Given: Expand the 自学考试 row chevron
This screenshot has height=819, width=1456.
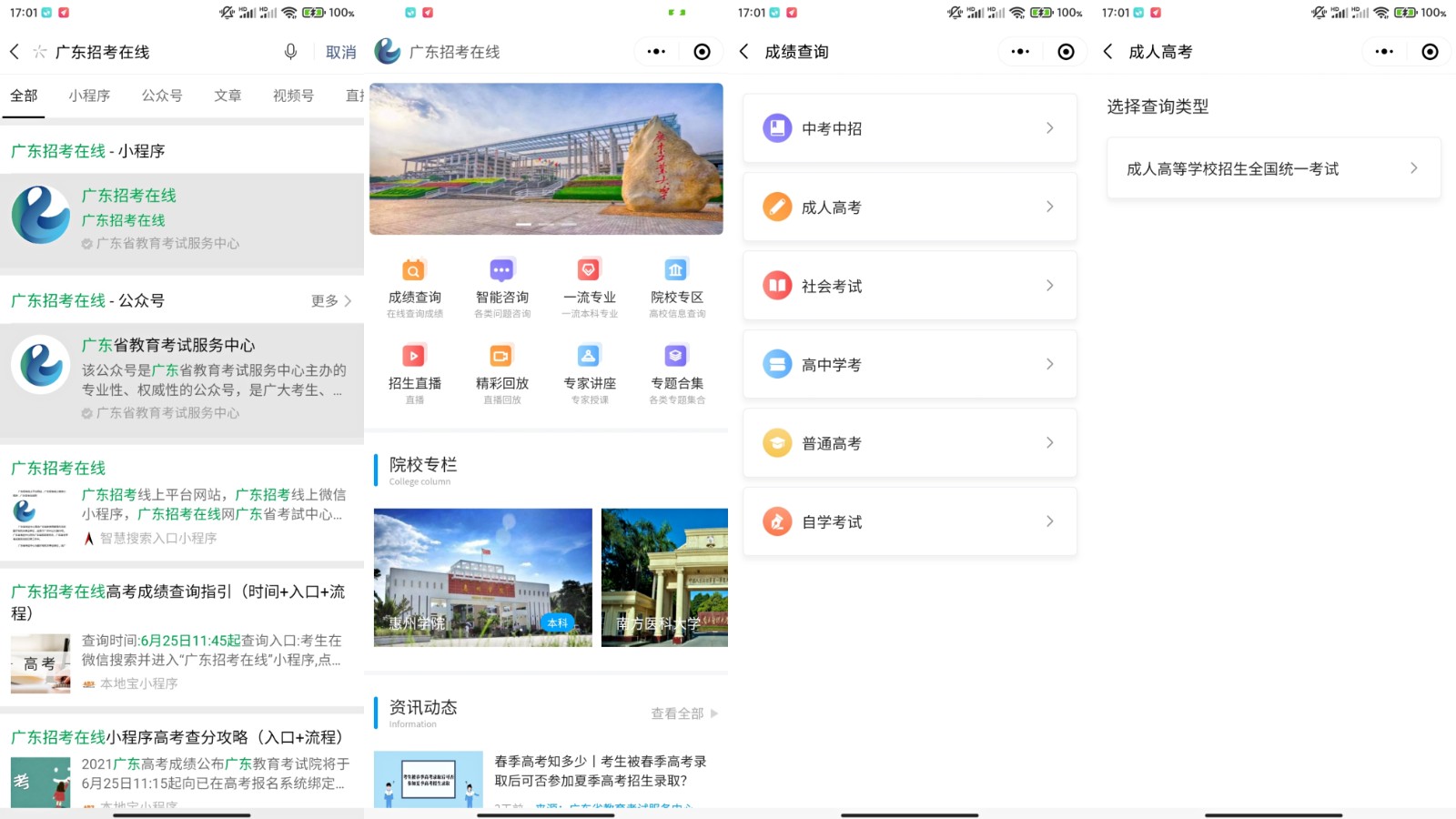Looking at the screenshot, I should 1049,521.
